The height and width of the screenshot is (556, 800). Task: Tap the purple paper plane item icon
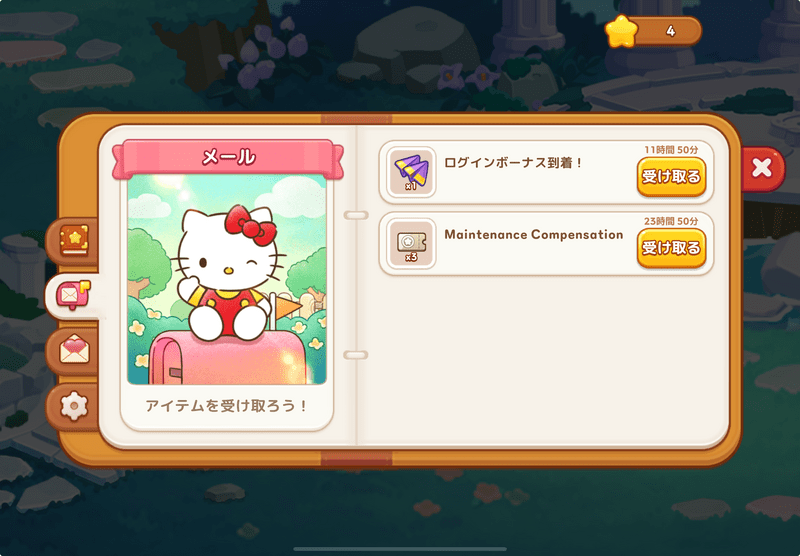(x=411, y=172)
